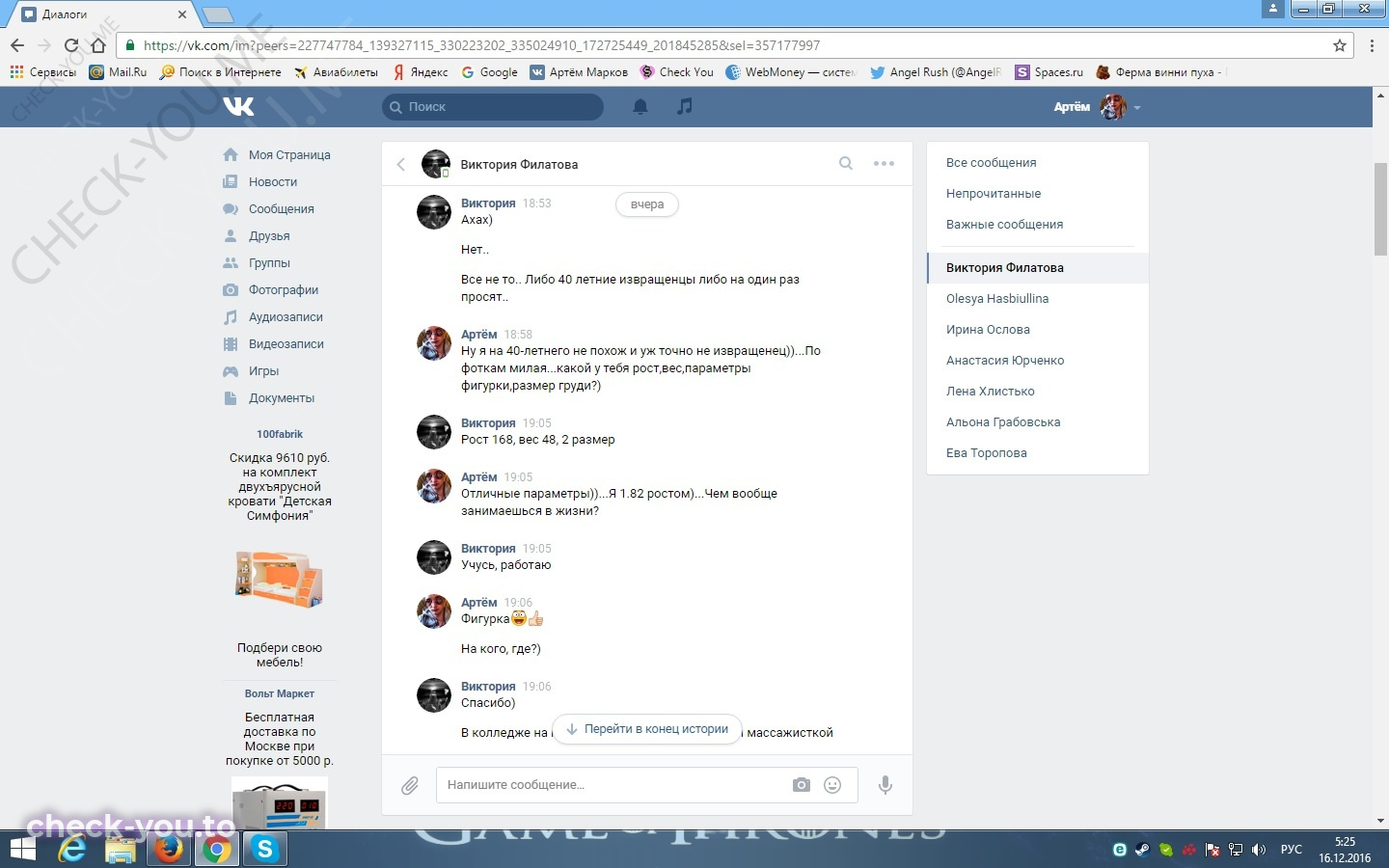The image size is (1389, 868).
Task: Click the Артём avatar in header
Action: (1113, 107)
